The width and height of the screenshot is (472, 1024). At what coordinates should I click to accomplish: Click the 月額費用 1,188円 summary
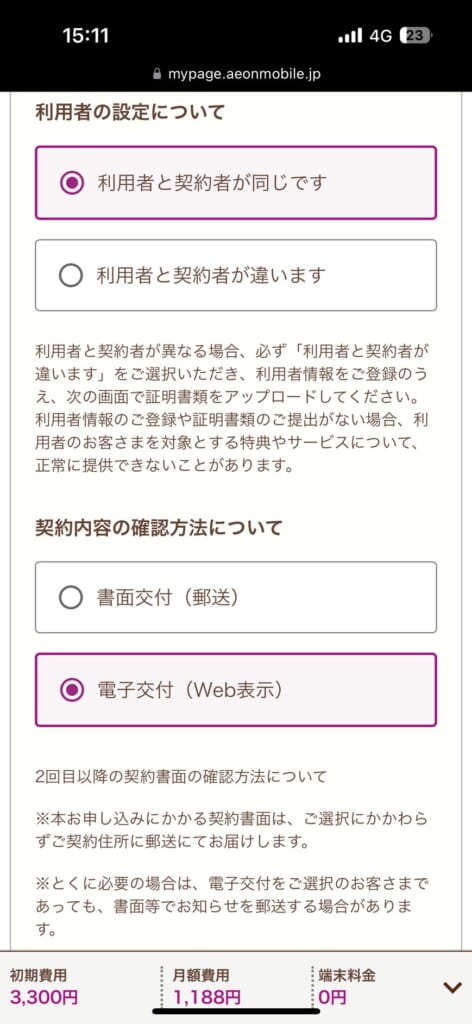tap(207, 987)
